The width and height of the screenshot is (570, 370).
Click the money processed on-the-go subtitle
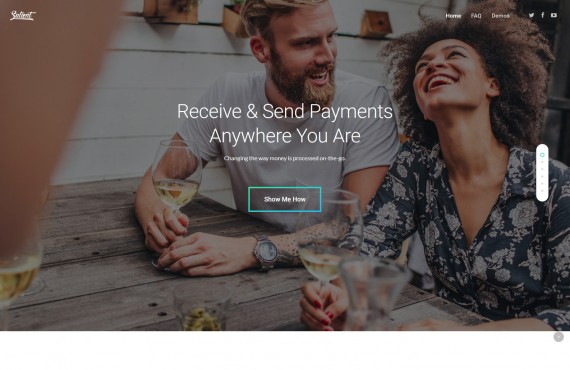coord(285,158)
